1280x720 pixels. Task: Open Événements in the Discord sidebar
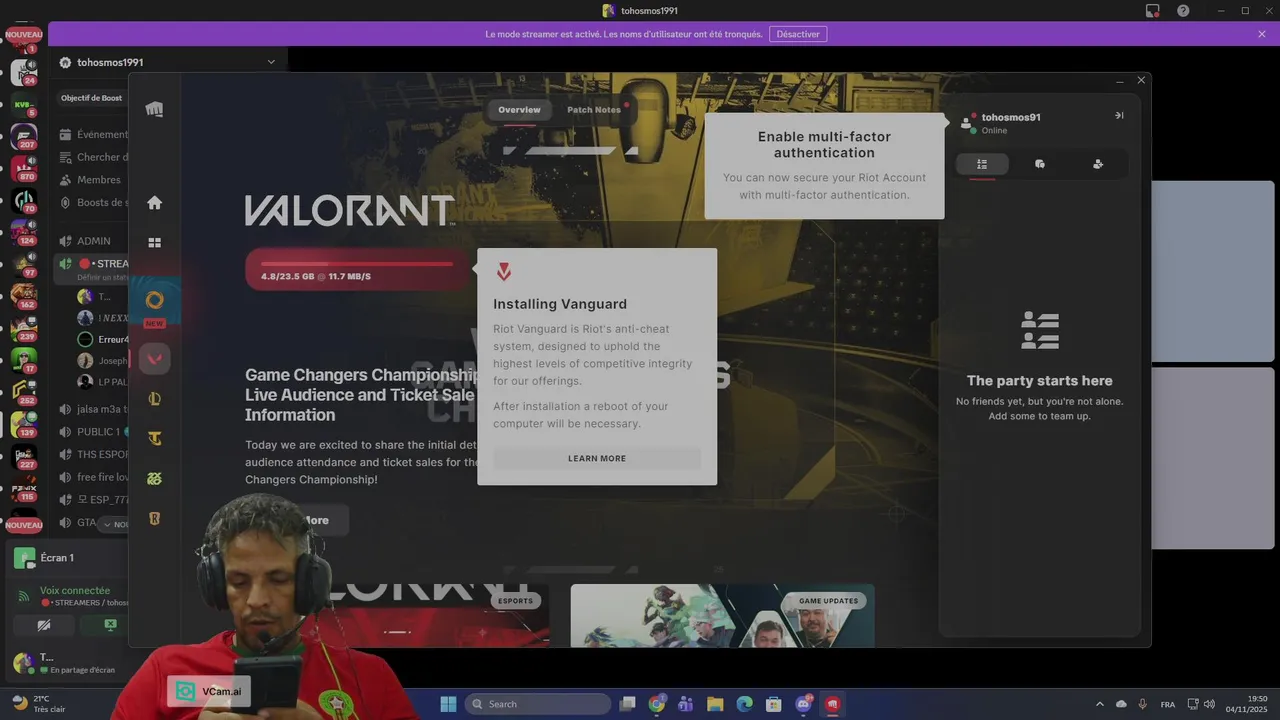coord(92,134)
